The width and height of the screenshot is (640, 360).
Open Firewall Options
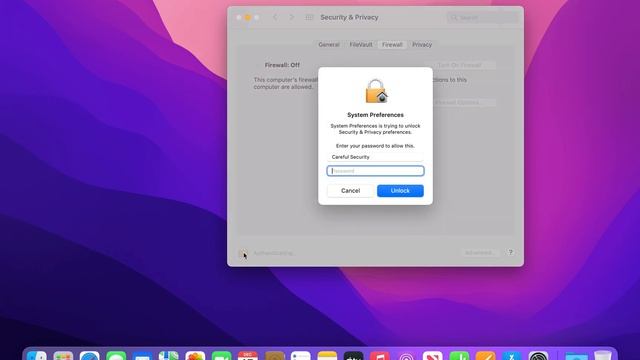click(459, 102)
